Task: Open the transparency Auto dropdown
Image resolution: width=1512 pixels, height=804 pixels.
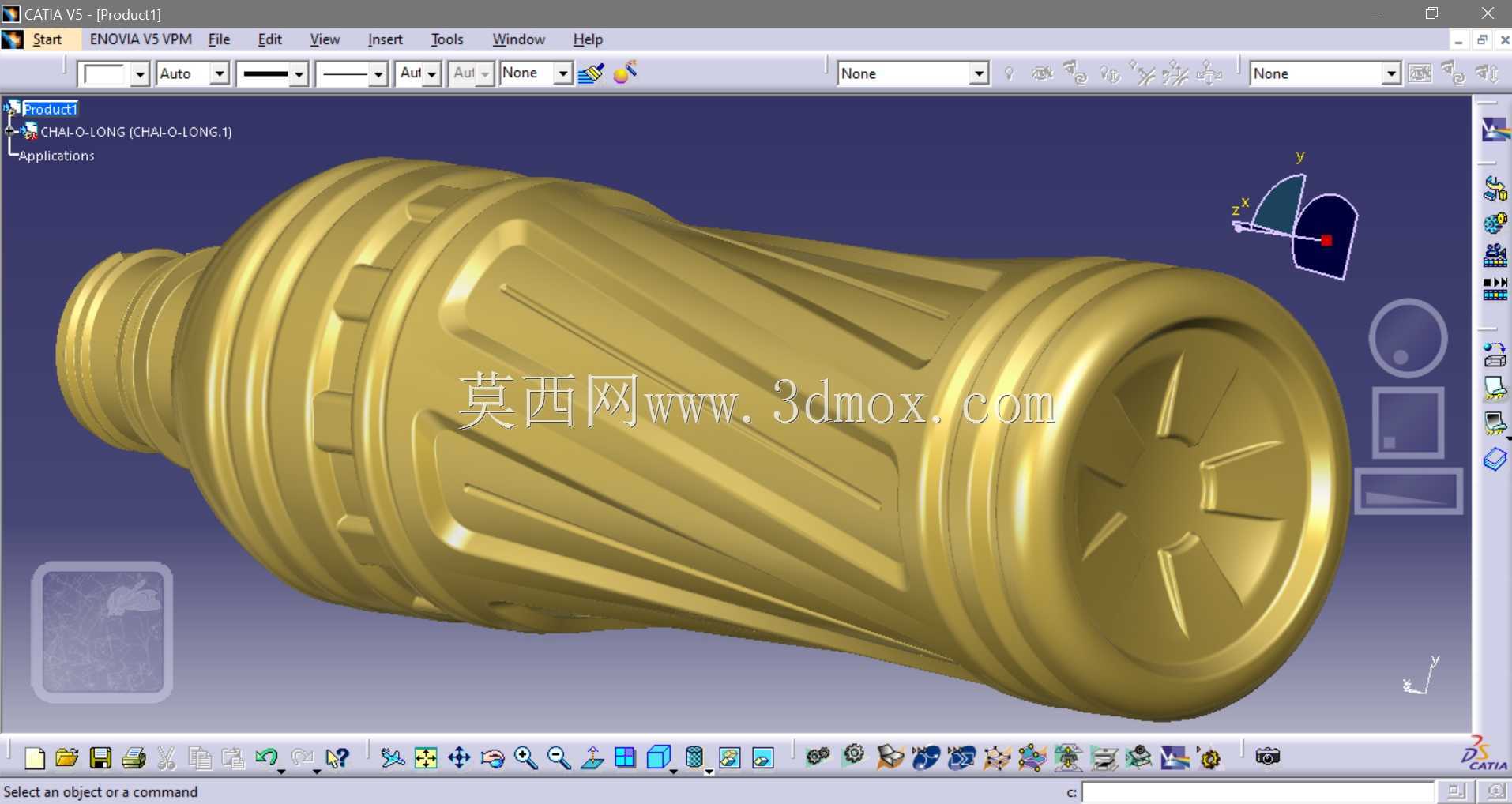Action: pyautogui.click(x=220, y=74)
